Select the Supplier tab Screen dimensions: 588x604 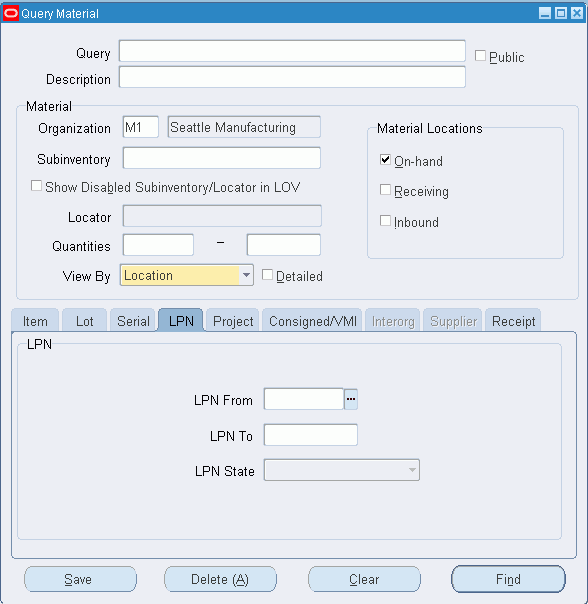(453, 320)
